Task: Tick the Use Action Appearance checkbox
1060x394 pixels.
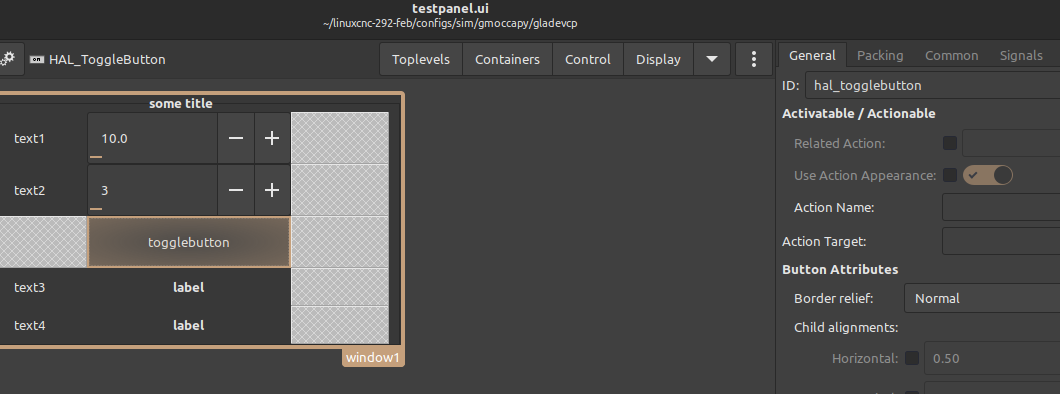Action: [950, 176]
